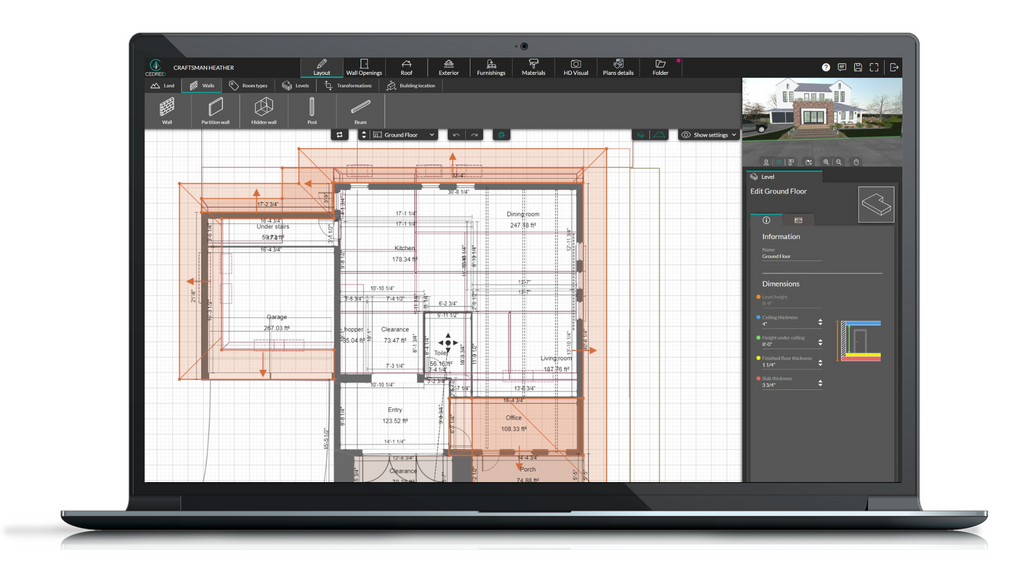Open the Materials step
This screenshot has height=576, width=1024.
534,67
